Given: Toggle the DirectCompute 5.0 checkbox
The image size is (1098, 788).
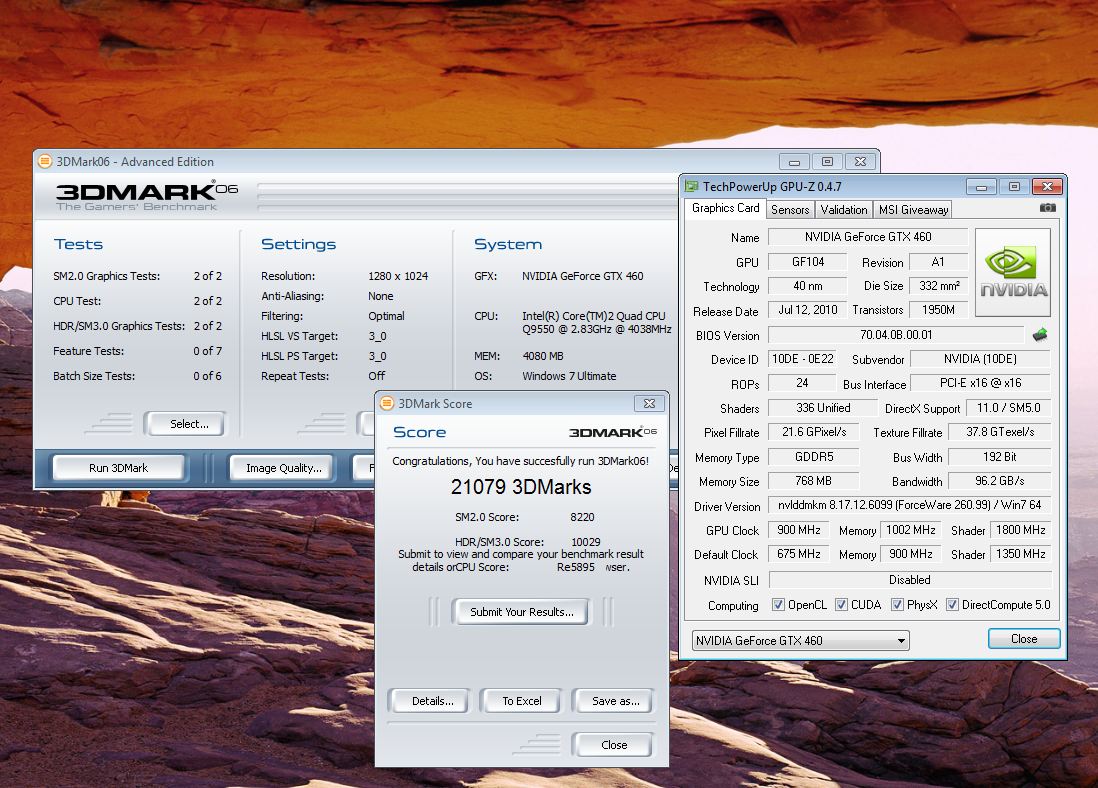Looking at the screenshot, I should [952, 604].
